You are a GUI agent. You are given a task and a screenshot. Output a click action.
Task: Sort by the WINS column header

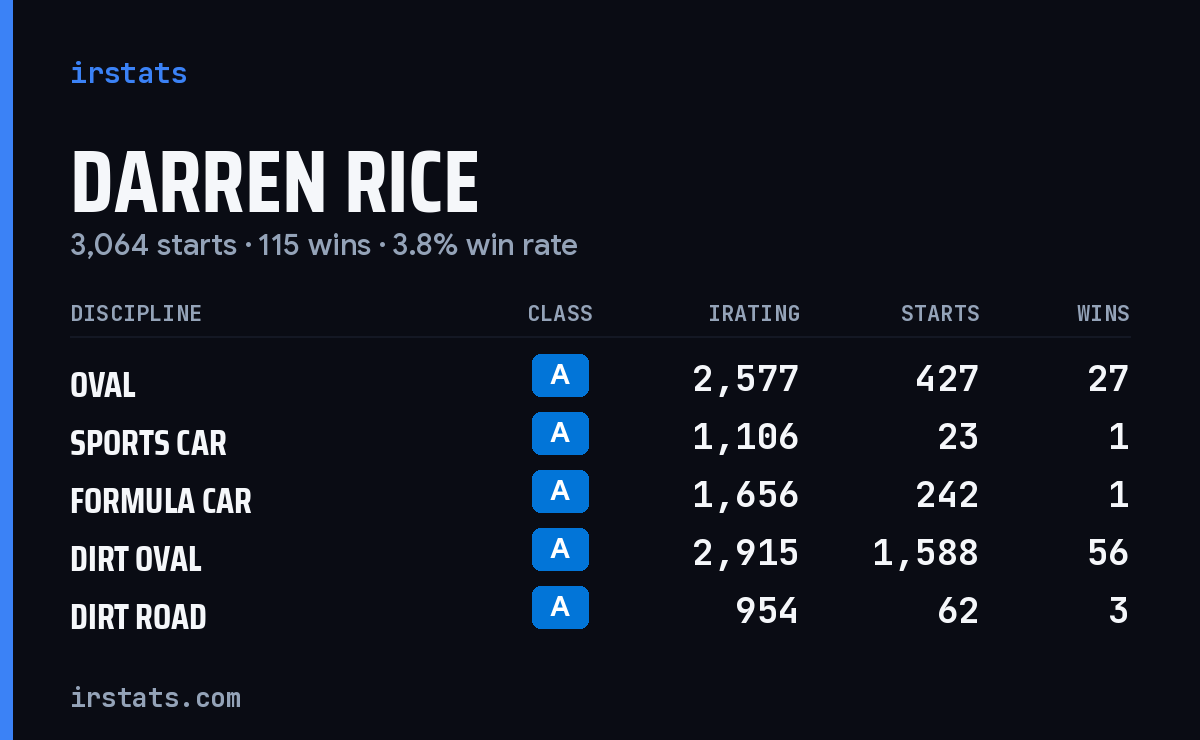(1103, 313)
